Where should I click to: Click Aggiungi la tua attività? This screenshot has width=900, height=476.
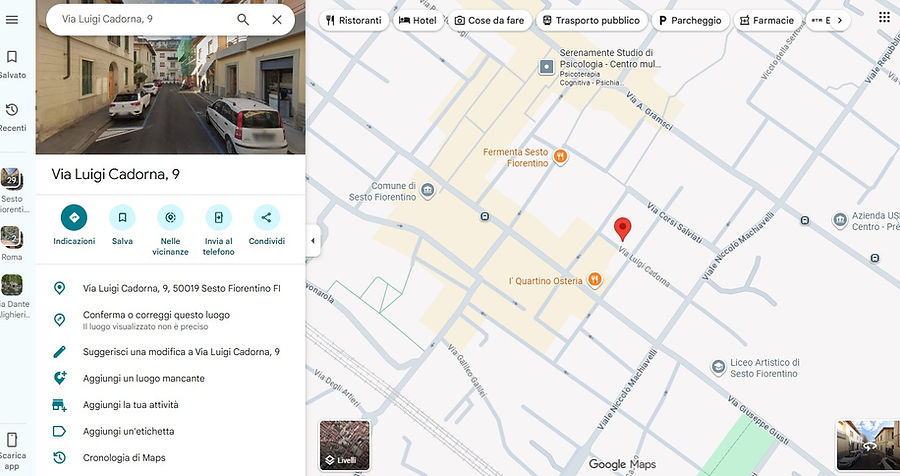(170, 405)
